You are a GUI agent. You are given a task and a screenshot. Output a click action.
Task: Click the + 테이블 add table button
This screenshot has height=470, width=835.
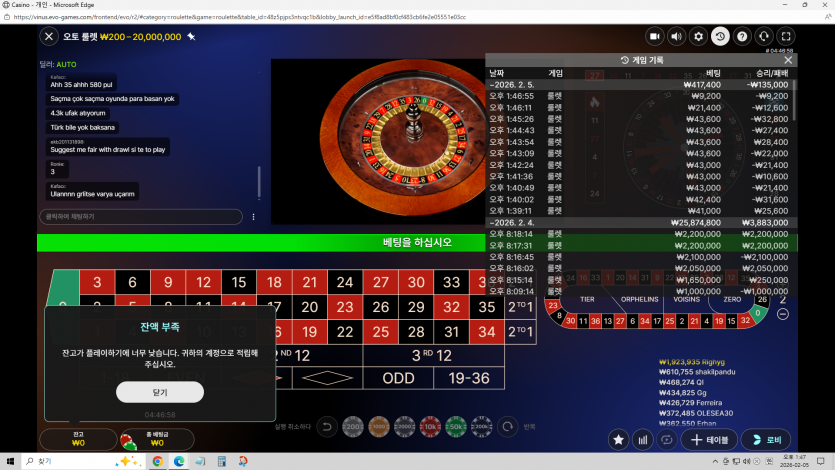click(x=709, y=440)
